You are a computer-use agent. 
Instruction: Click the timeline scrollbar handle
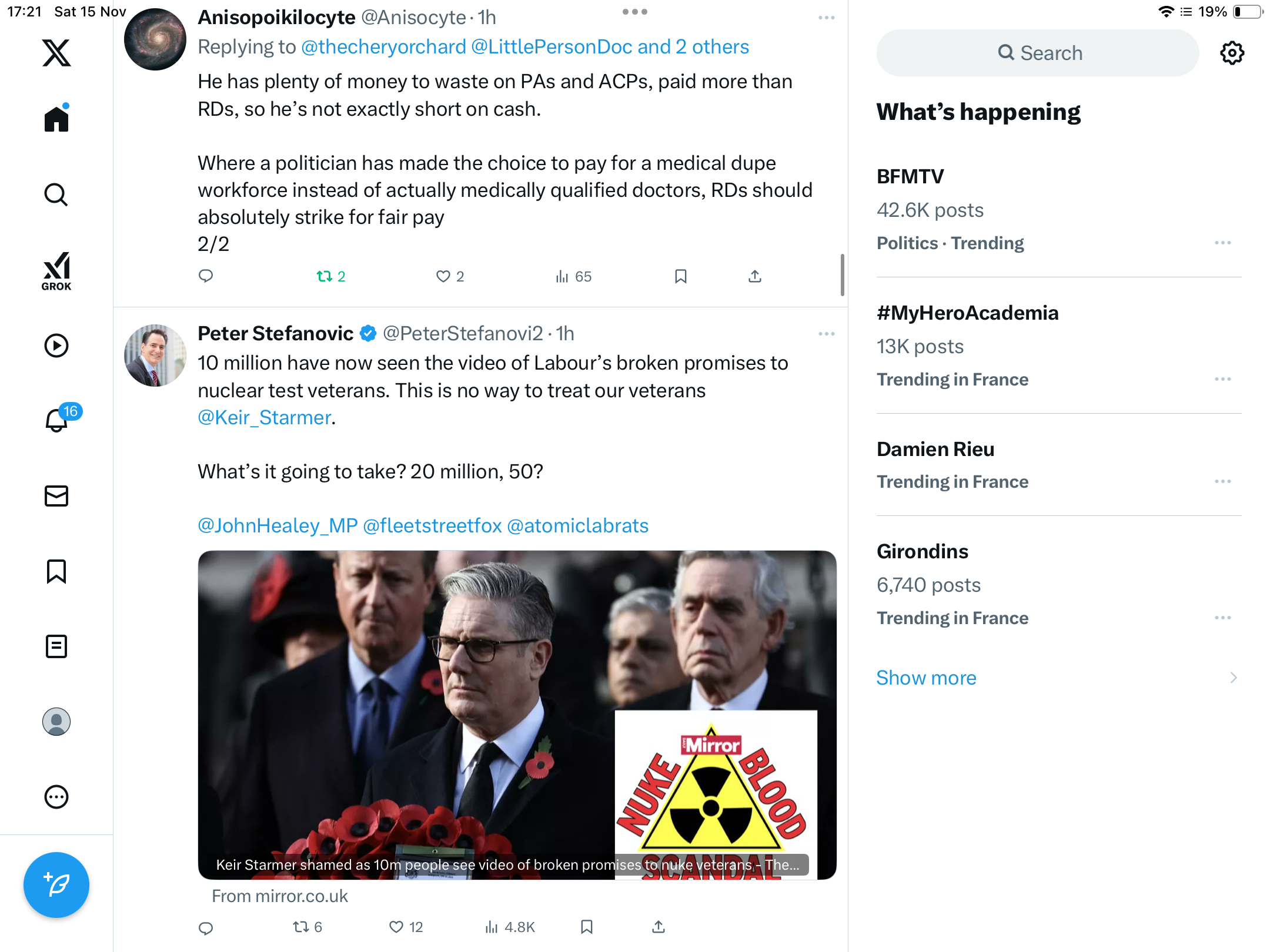click(x=843, y=275)
